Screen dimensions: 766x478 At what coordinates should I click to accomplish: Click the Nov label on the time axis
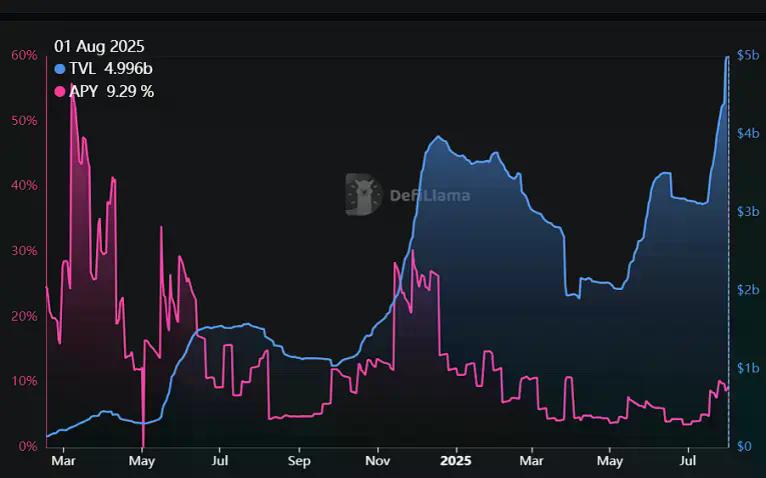377,461
